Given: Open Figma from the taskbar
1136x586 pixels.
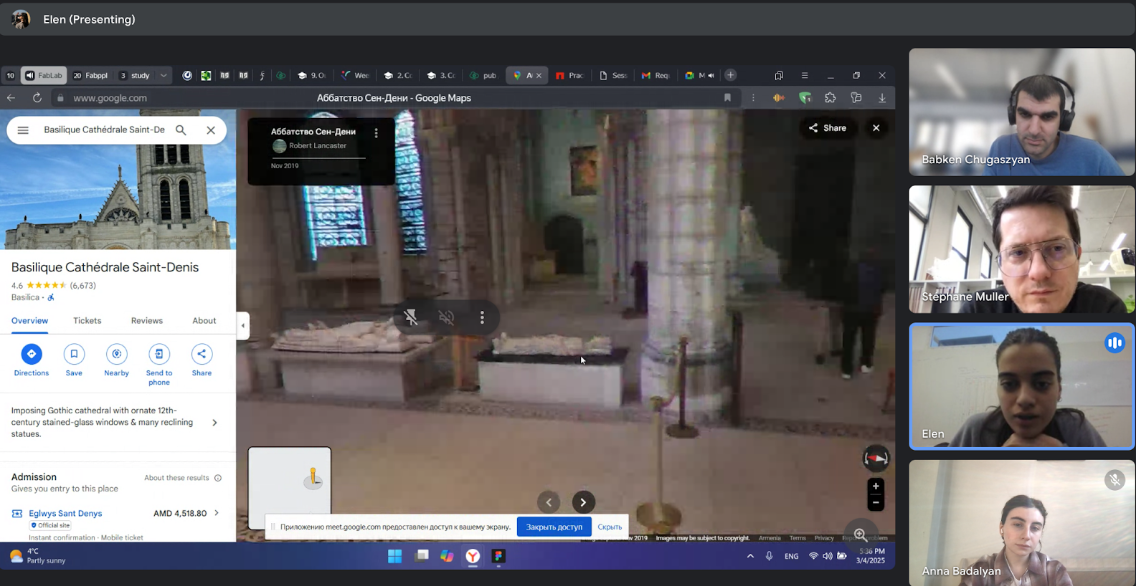Looking at the screenshot, I should coord(498,556).
